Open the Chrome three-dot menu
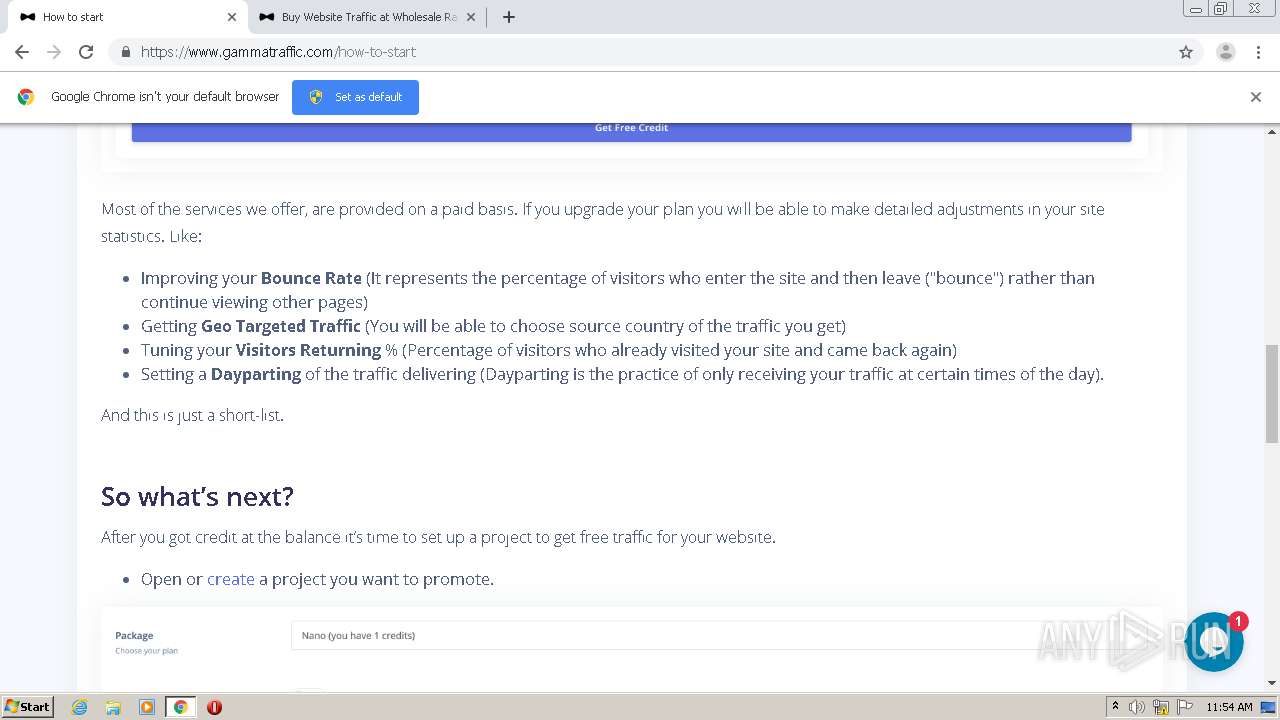The width and height of the screenshot is (1280, 720). [1259, 52]
